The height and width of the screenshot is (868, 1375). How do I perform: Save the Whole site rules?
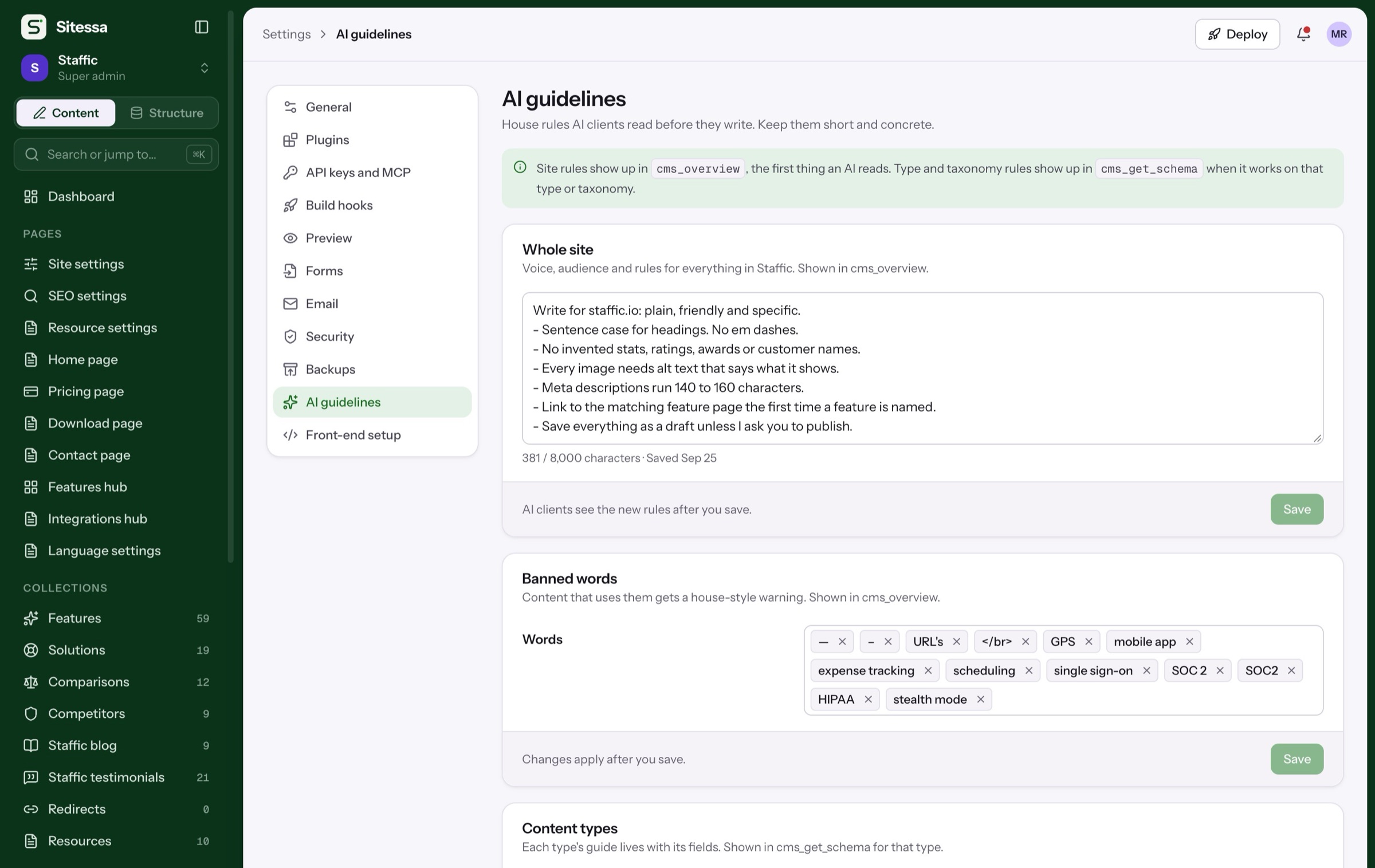pos(1297,509)
